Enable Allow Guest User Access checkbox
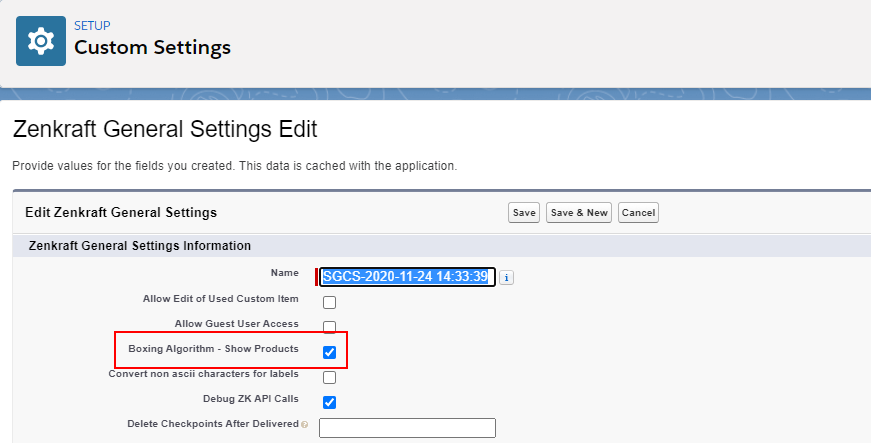The width and height of the screenshot is (871, 443). (329, 327)
